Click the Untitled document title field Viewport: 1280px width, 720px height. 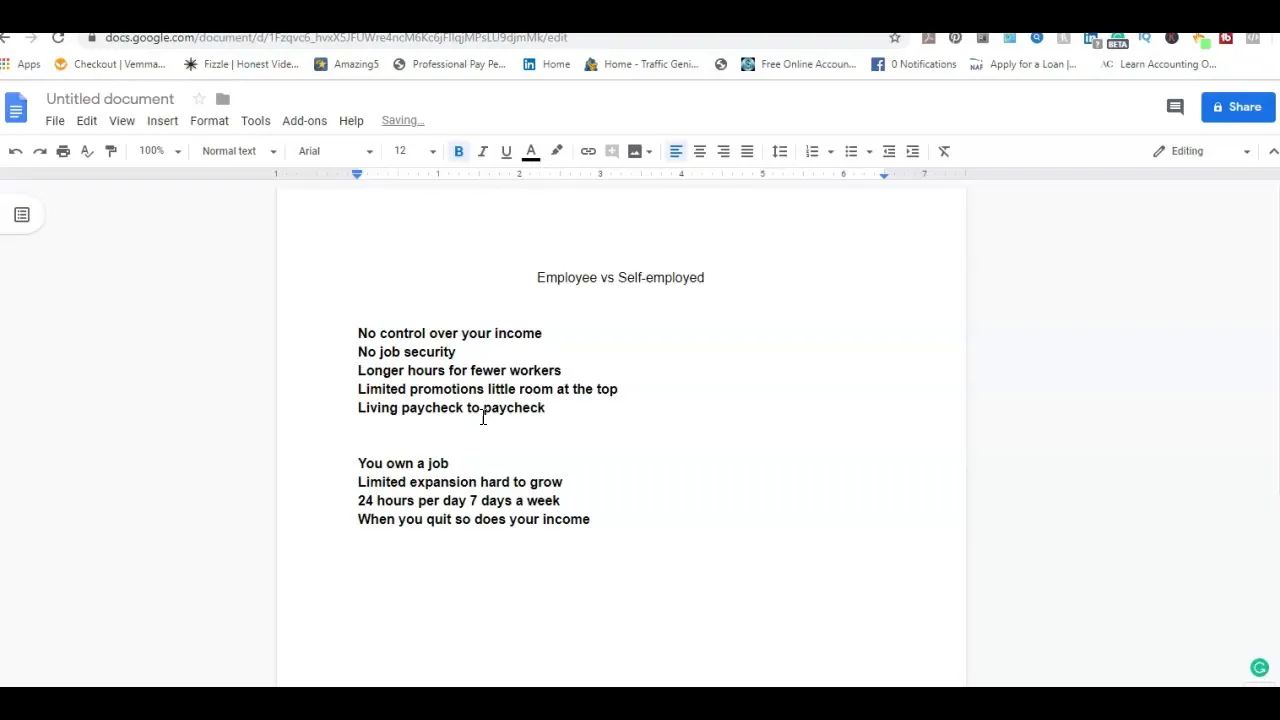click(110, 99)
